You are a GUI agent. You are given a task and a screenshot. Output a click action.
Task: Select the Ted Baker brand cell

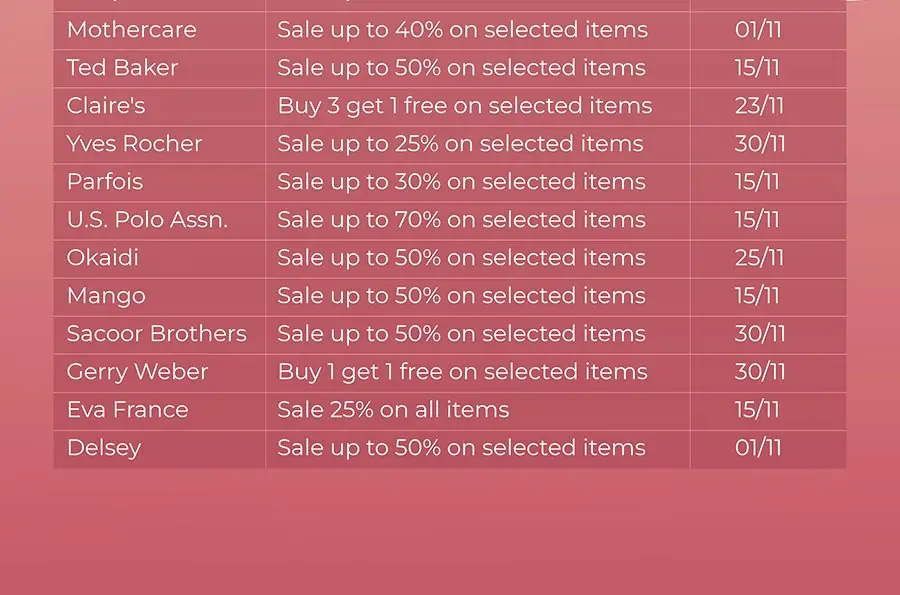coord(122,68)
